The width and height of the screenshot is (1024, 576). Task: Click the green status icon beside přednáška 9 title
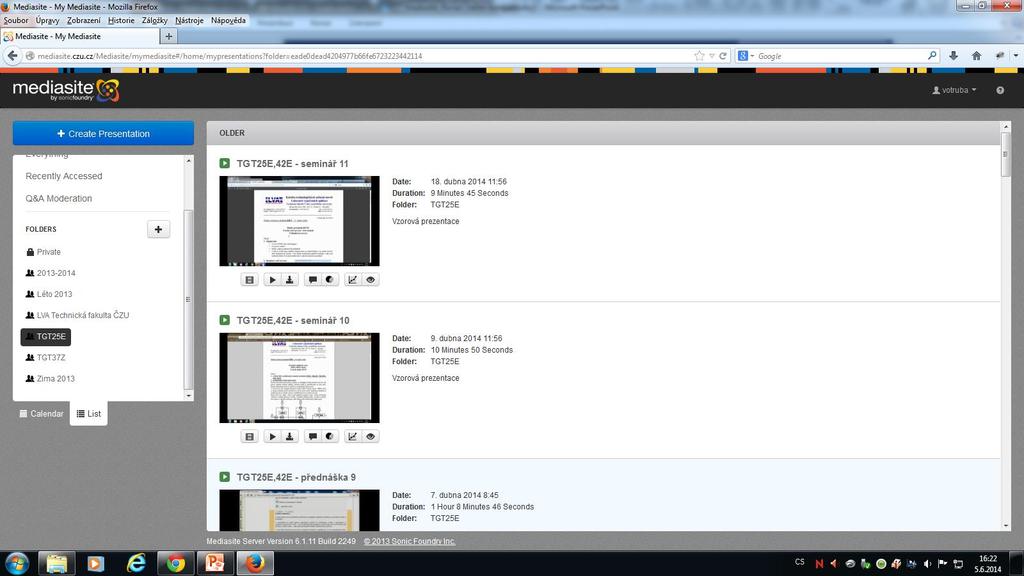(225, 477)
